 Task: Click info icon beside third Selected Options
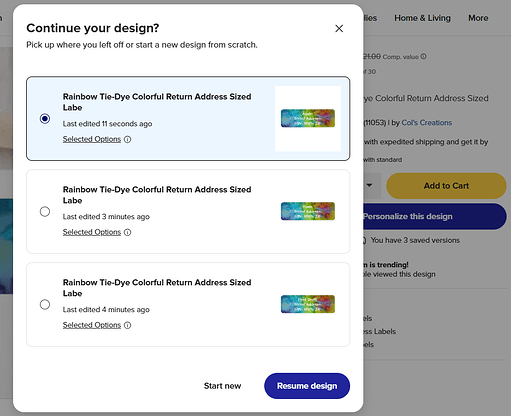(x=127, y=325)
